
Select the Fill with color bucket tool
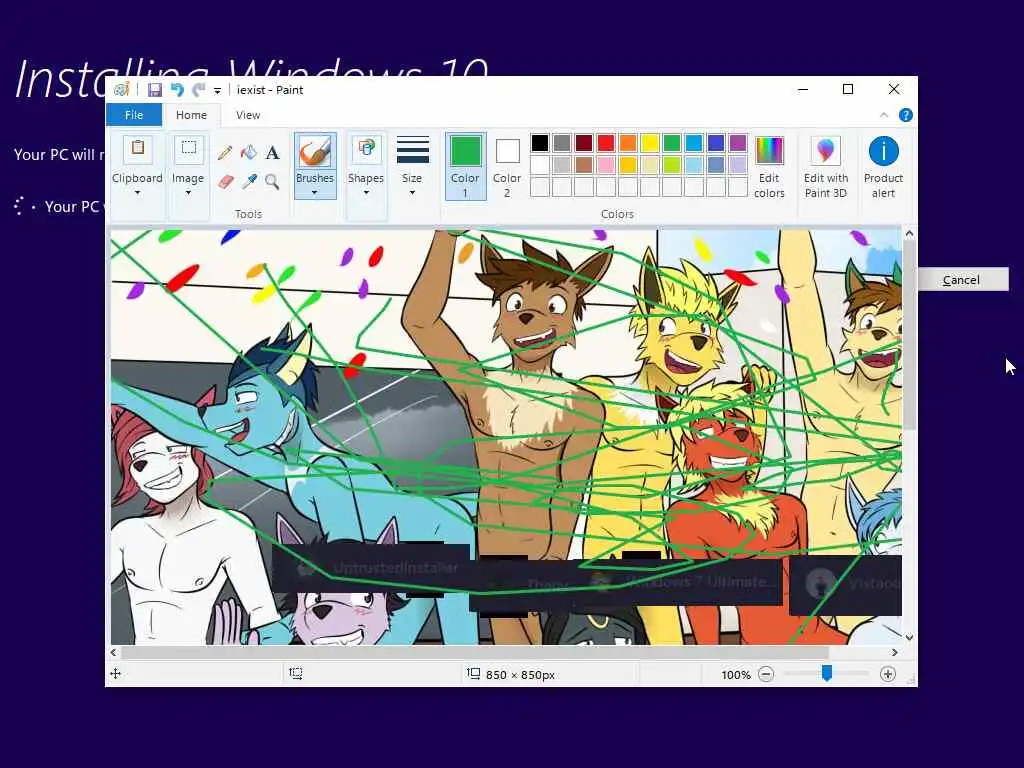(249, 153)
